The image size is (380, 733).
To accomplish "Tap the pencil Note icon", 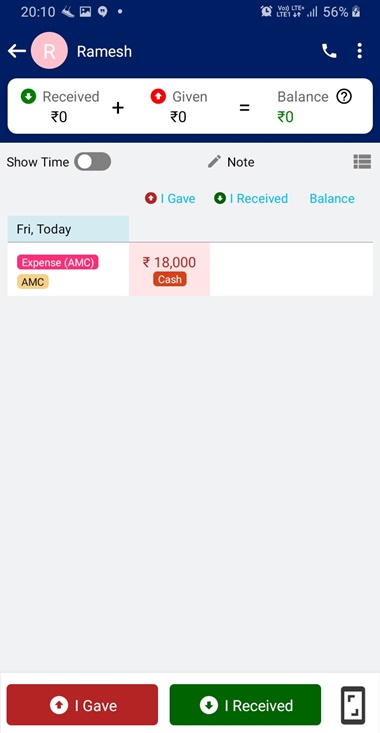I will 214,162.
